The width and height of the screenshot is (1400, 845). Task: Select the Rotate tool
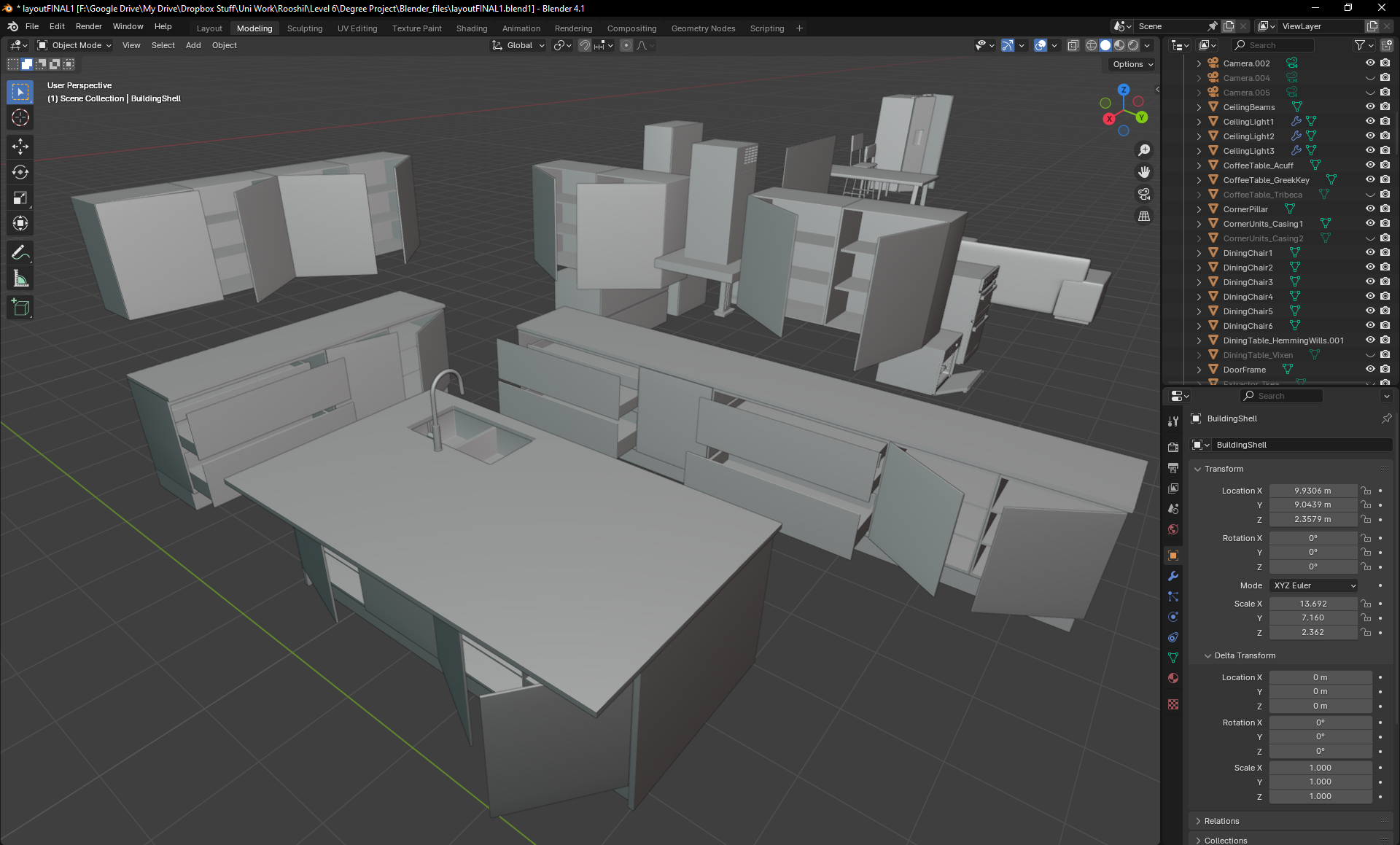(x=20, y=172)
